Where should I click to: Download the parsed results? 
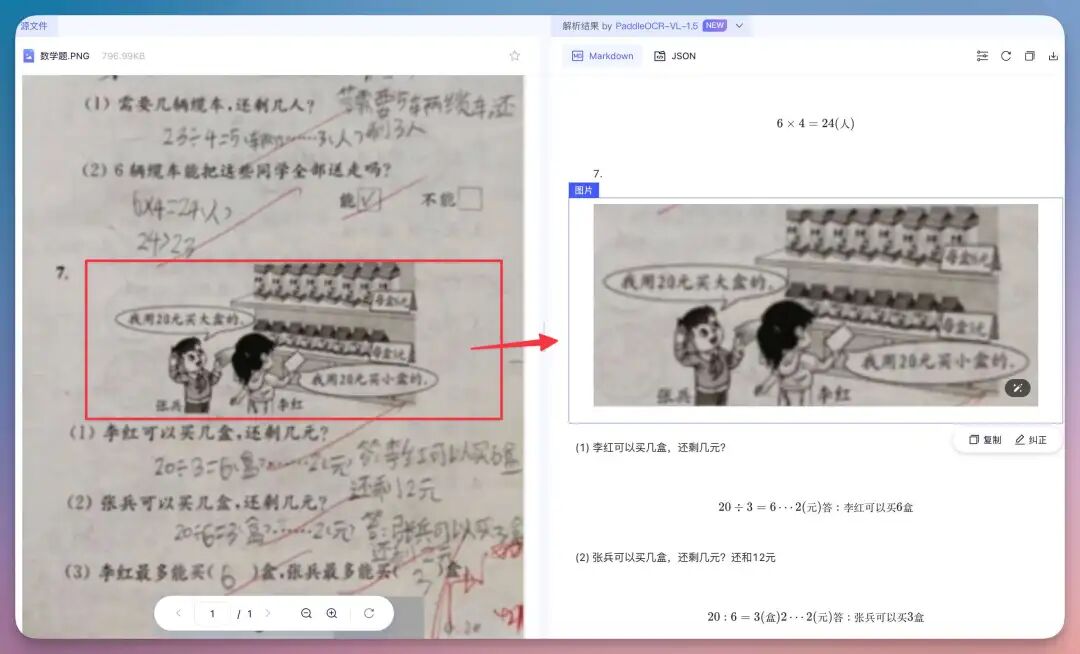coord(1053,57)
